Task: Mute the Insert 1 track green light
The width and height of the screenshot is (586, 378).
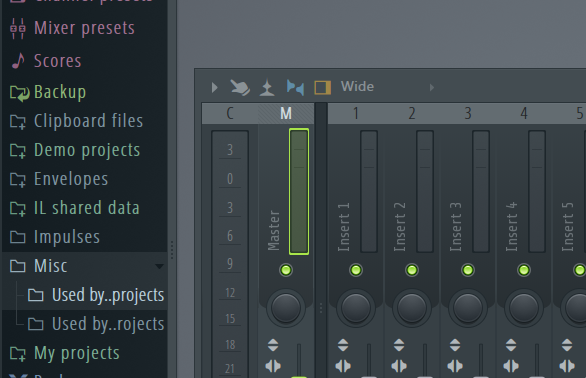Action: tap(355, 270)
